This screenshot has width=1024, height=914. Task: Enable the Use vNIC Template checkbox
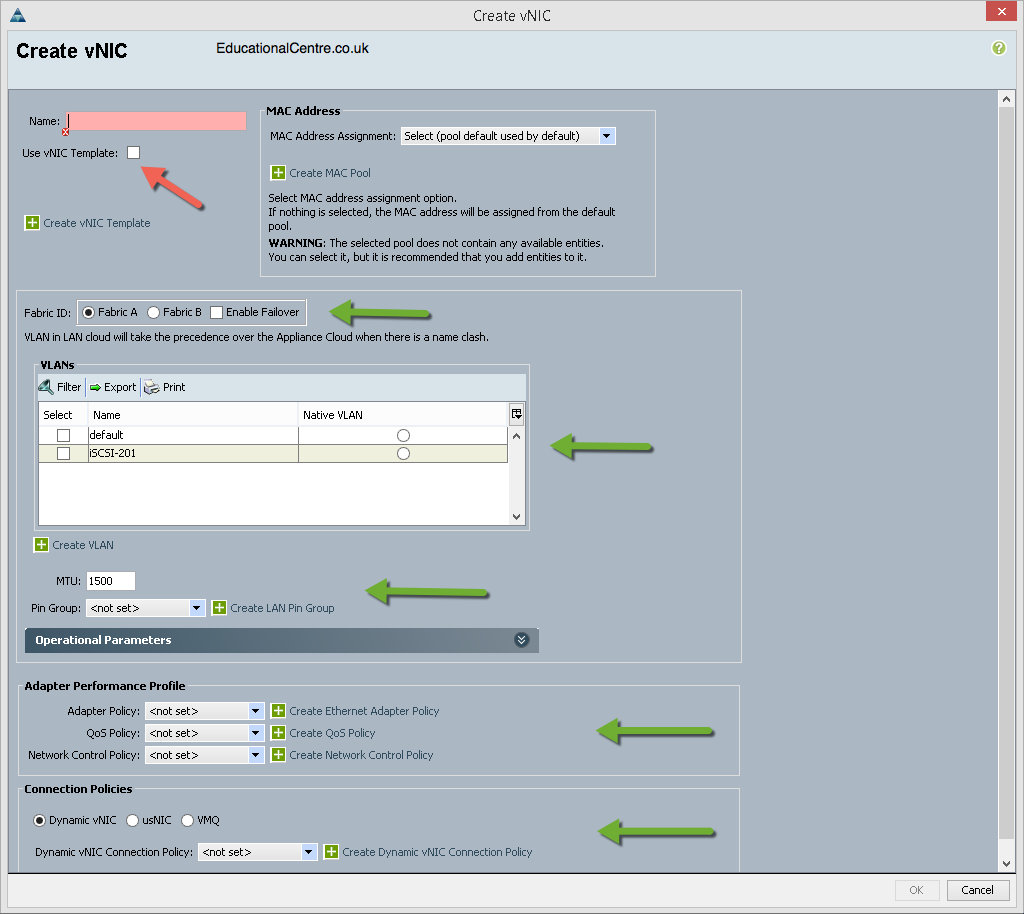coord(133,152)
